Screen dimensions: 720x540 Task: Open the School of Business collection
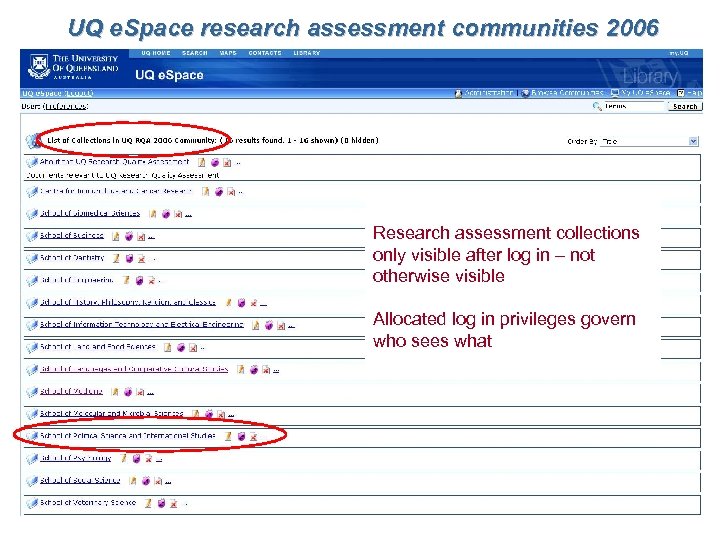[x=72, y=236]
